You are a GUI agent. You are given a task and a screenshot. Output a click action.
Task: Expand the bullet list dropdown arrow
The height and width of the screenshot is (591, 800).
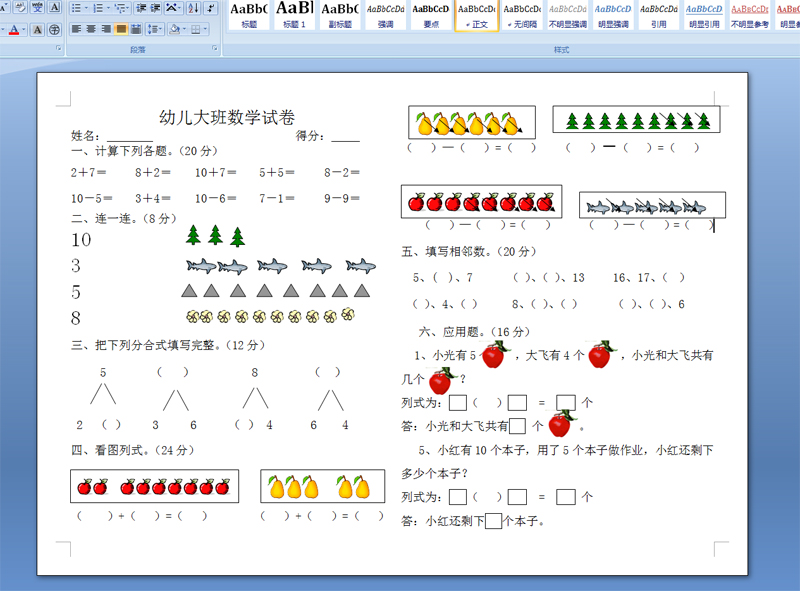(x=86, y=8)
